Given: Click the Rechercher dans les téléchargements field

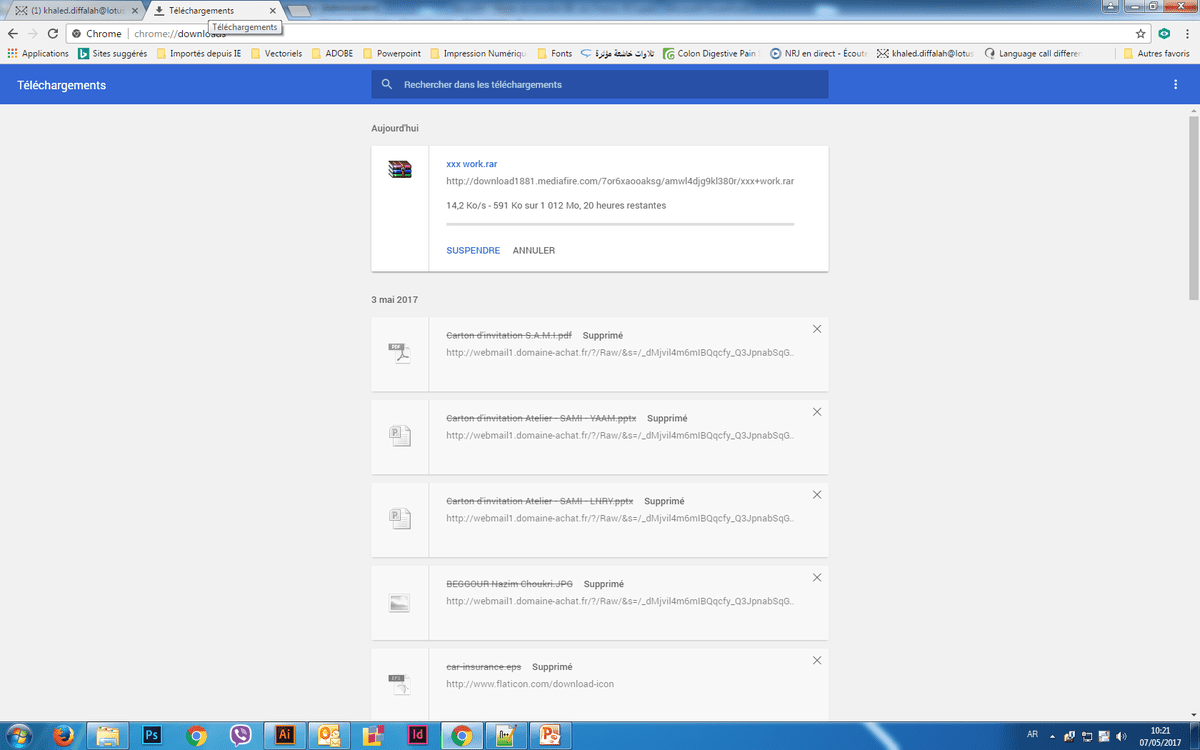Looking at the screenshot, I should (x=600, y=85).
